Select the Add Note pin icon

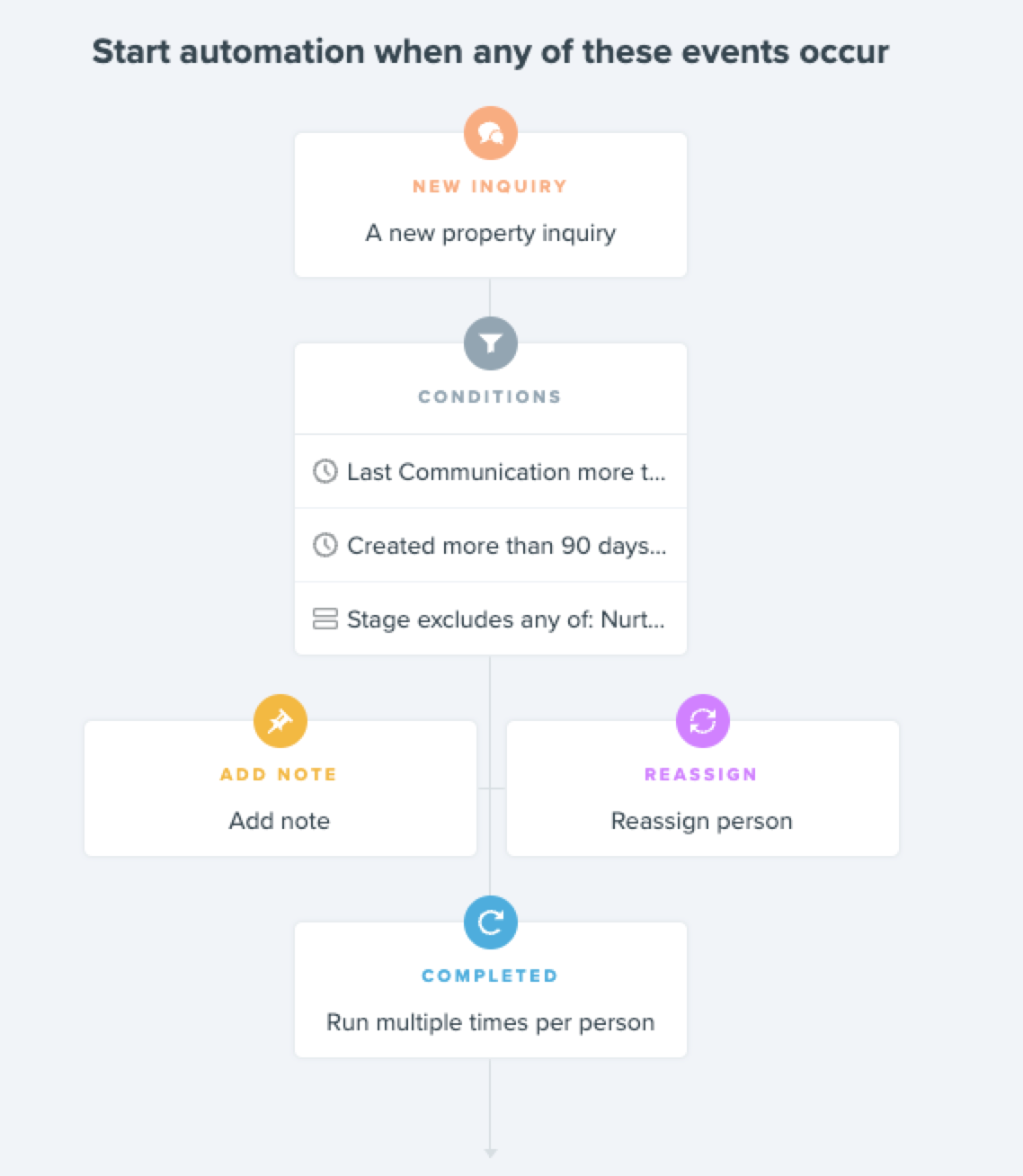point(280,721)
